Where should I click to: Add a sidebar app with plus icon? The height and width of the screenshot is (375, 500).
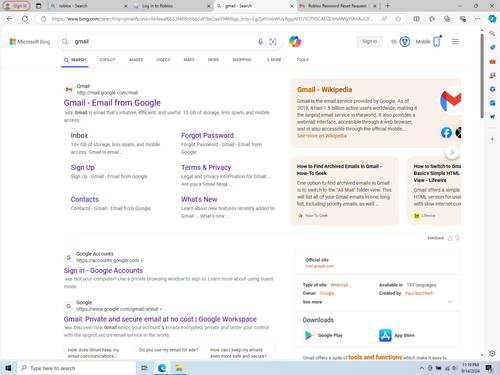tap(492, 139)
